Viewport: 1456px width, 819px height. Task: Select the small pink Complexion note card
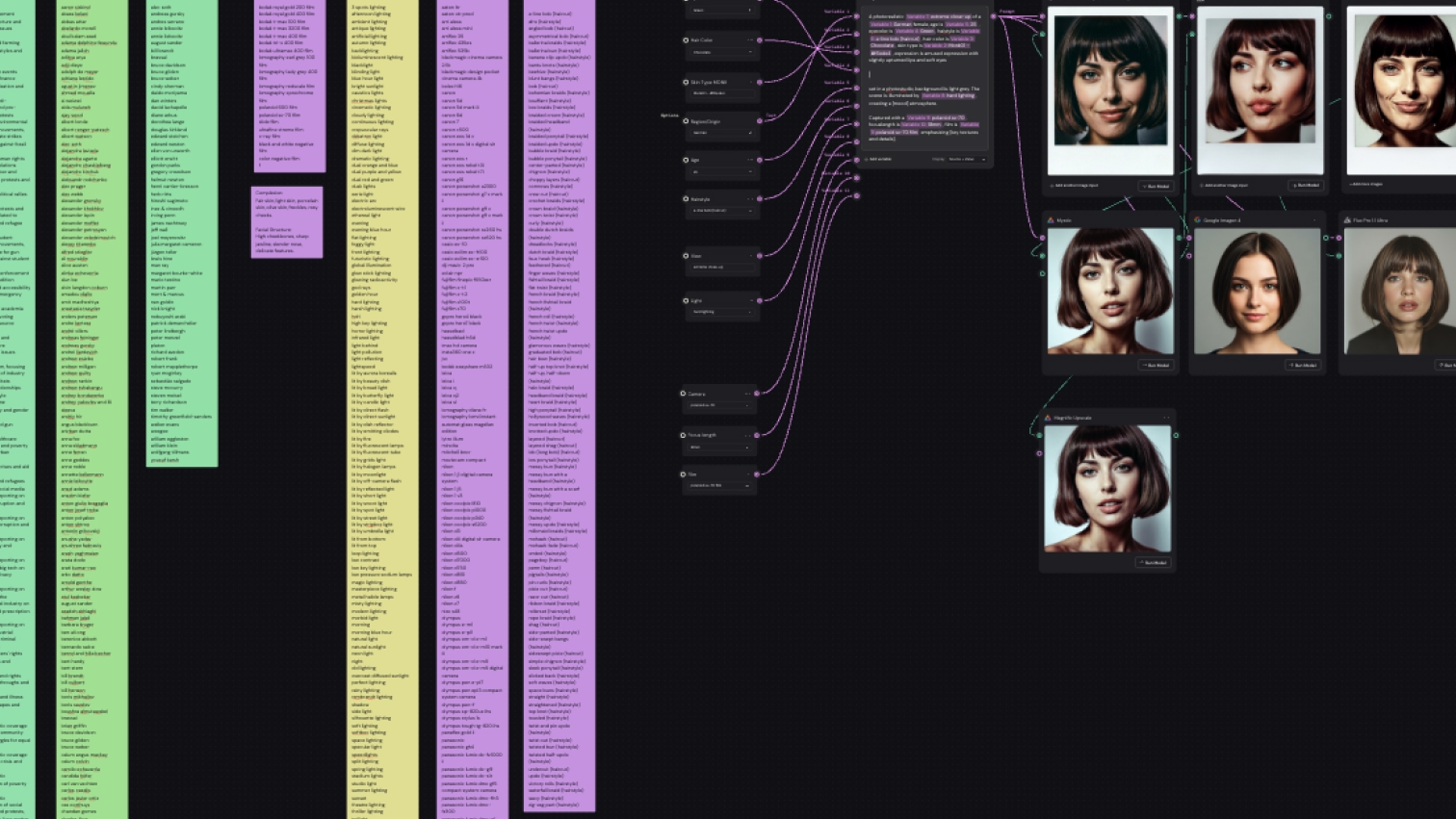287,221
